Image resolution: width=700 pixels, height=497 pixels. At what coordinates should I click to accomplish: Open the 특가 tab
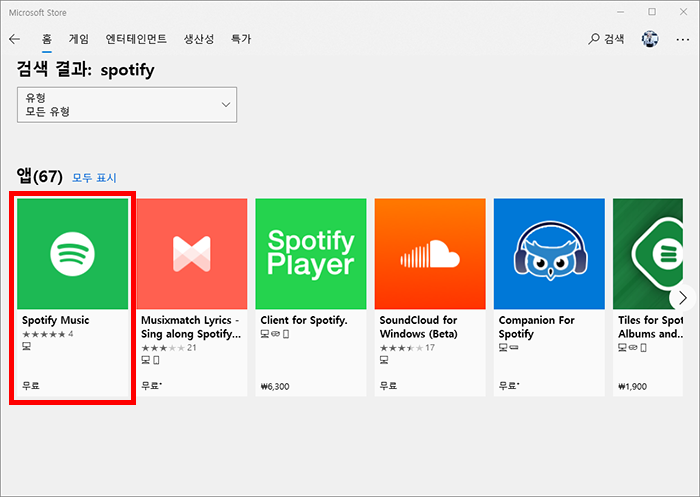[x=241, y=39]
